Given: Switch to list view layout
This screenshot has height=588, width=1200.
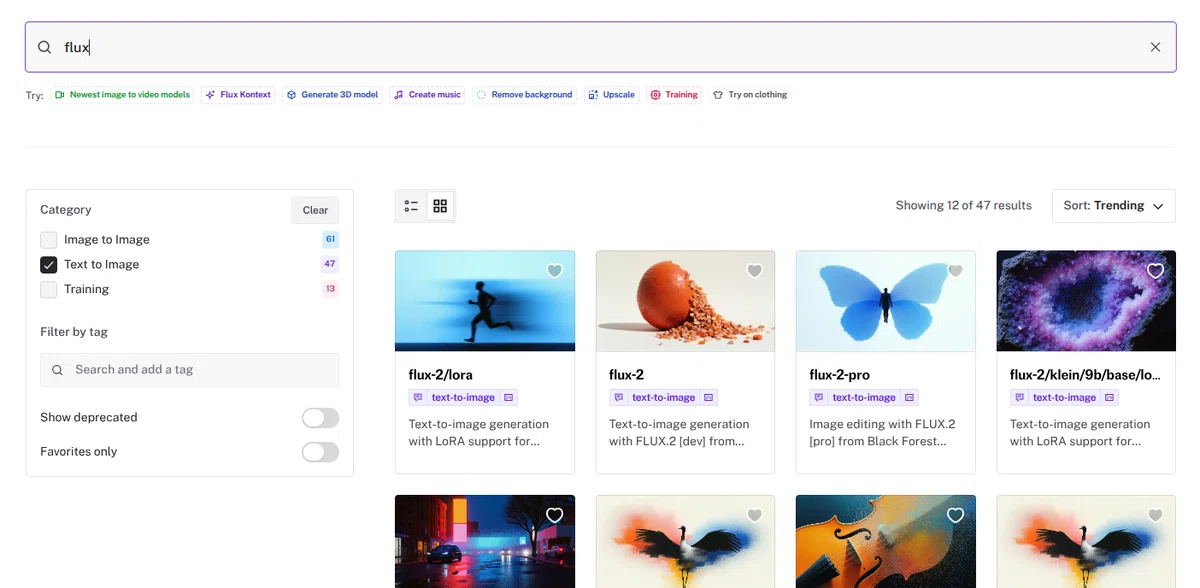Looking at the screenshot, I should [x=411, y=206].
